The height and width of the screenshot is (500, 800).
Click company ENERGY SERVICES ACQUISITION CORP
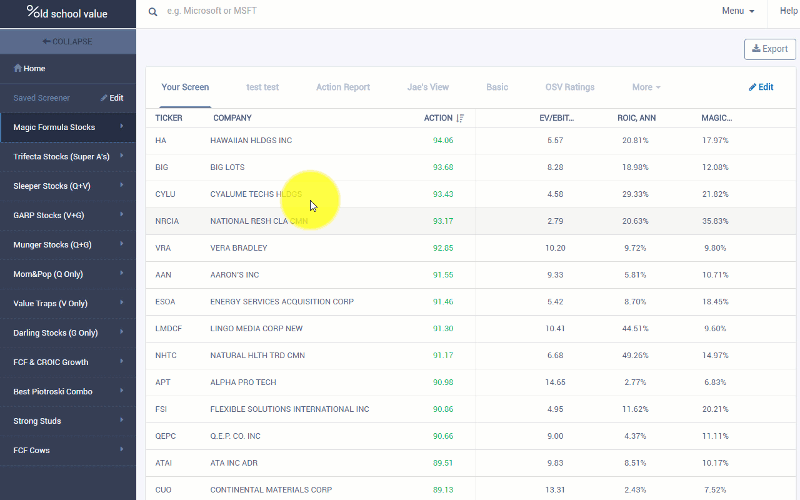(282, 302)
